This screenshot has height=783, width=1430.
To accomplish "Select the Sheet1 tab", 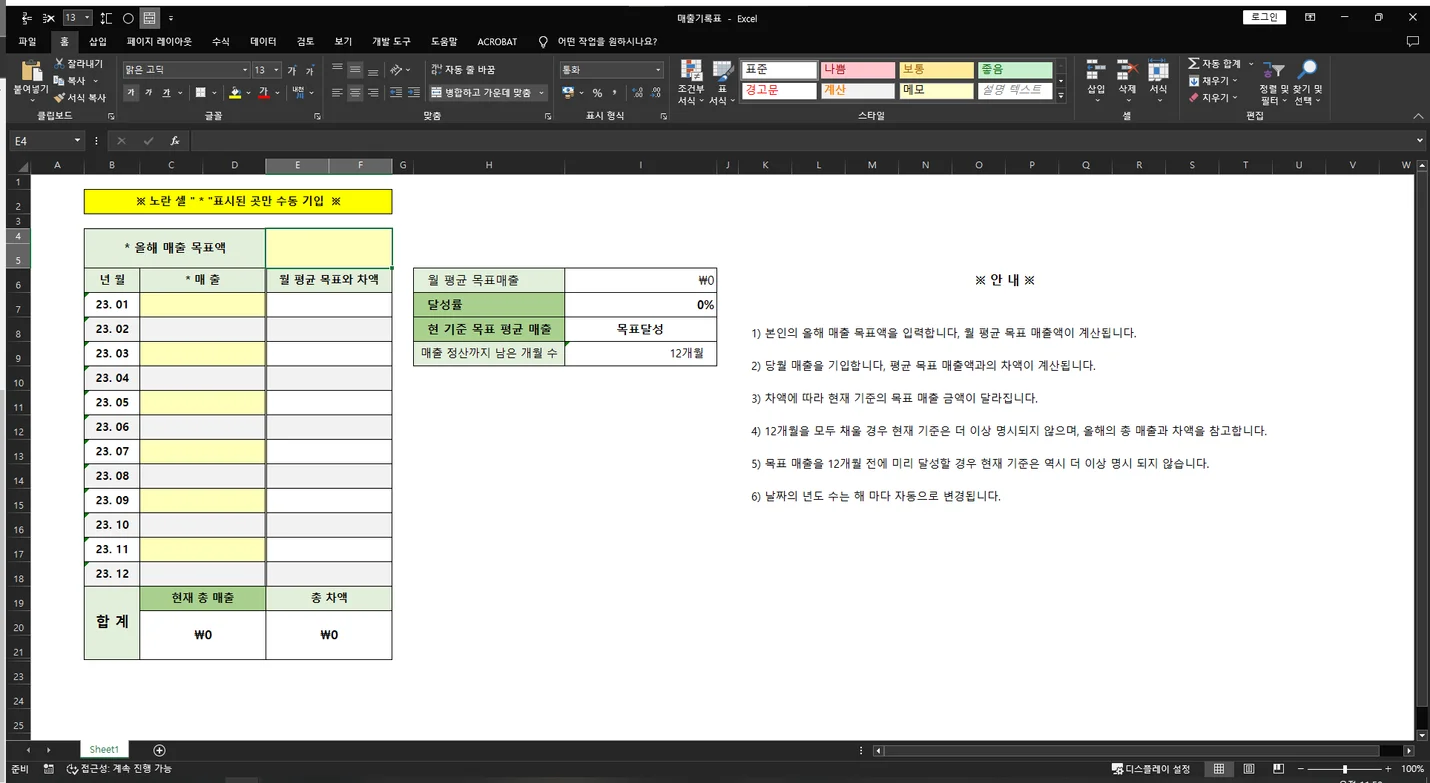I will pos(104,750).
